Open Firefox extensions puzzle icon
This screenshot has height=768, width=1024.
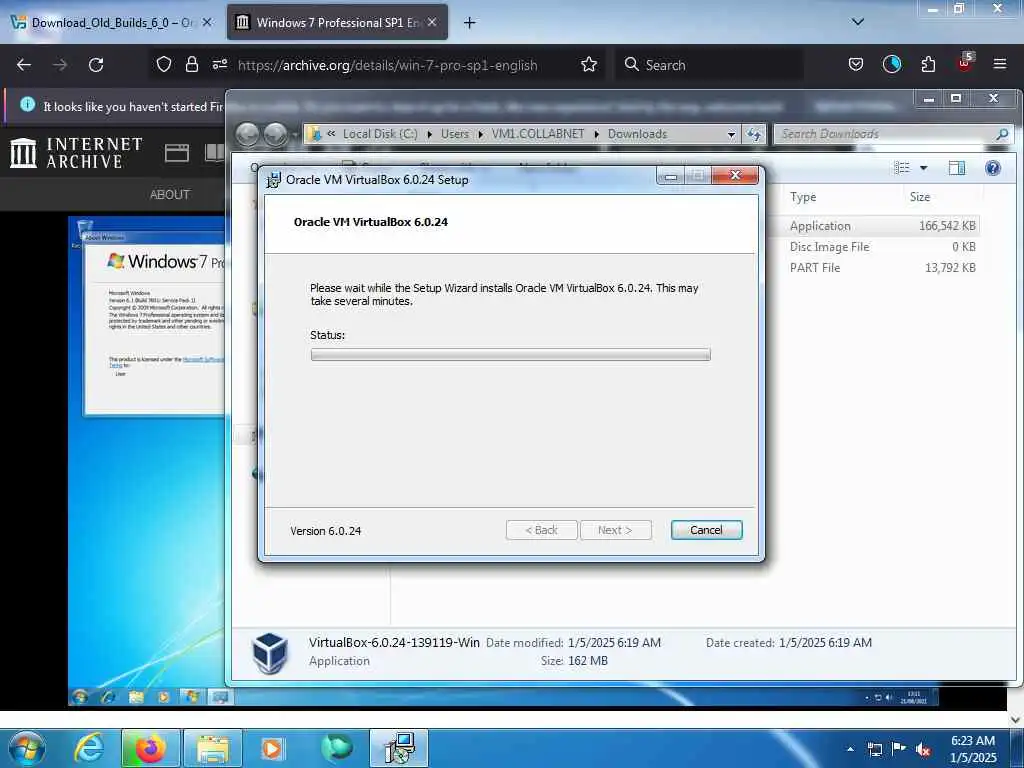coord(928,65)
